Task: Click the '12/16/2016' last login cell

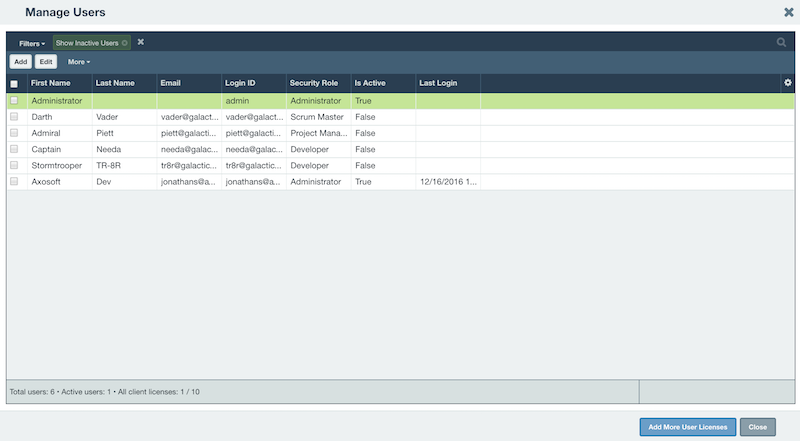Action: (x=448, y=181)
